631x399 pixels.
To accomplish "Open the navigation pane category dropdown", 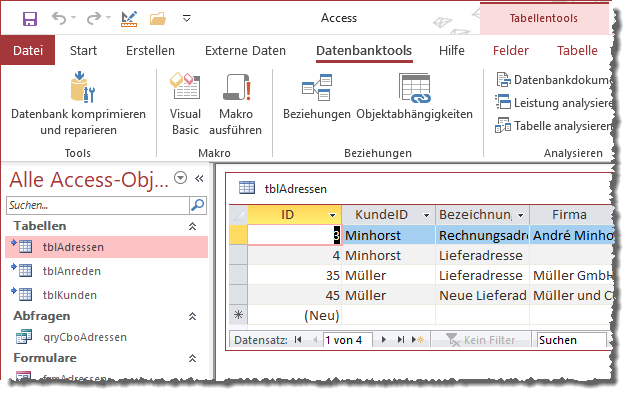I will pos(180,178).
